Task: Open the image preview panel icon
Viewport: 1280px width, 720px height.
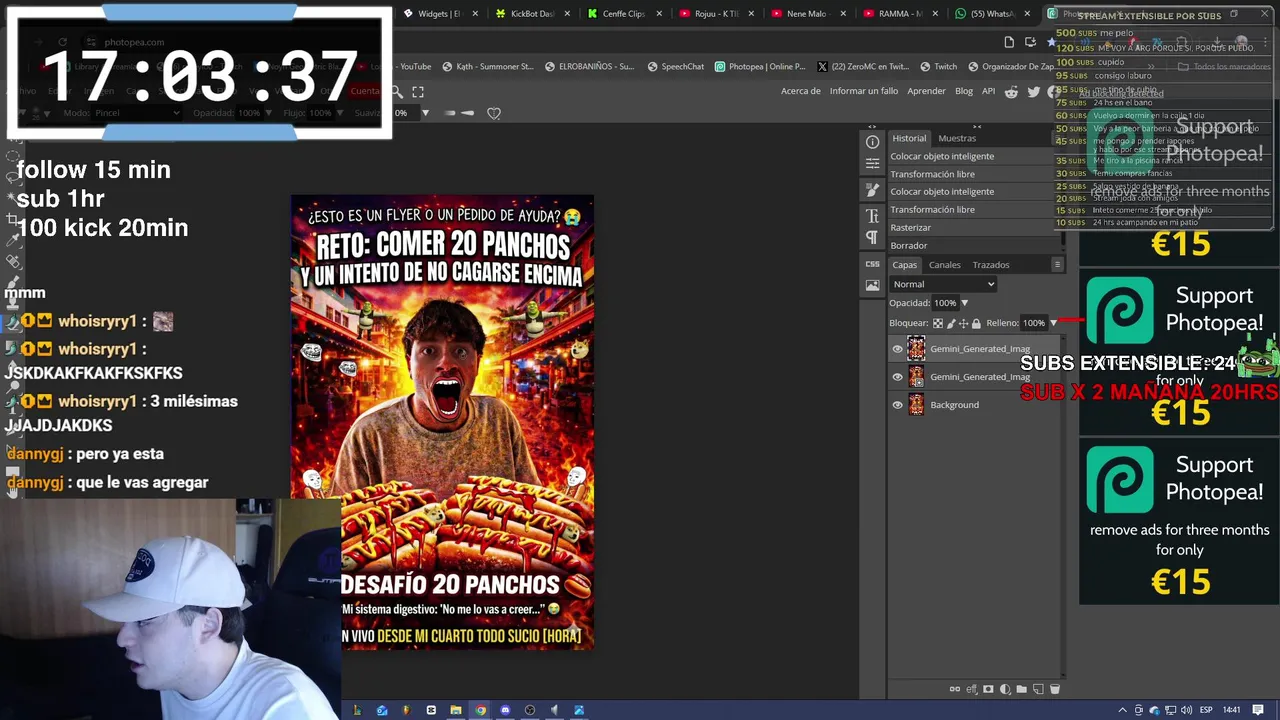Action: pos(872,285)
